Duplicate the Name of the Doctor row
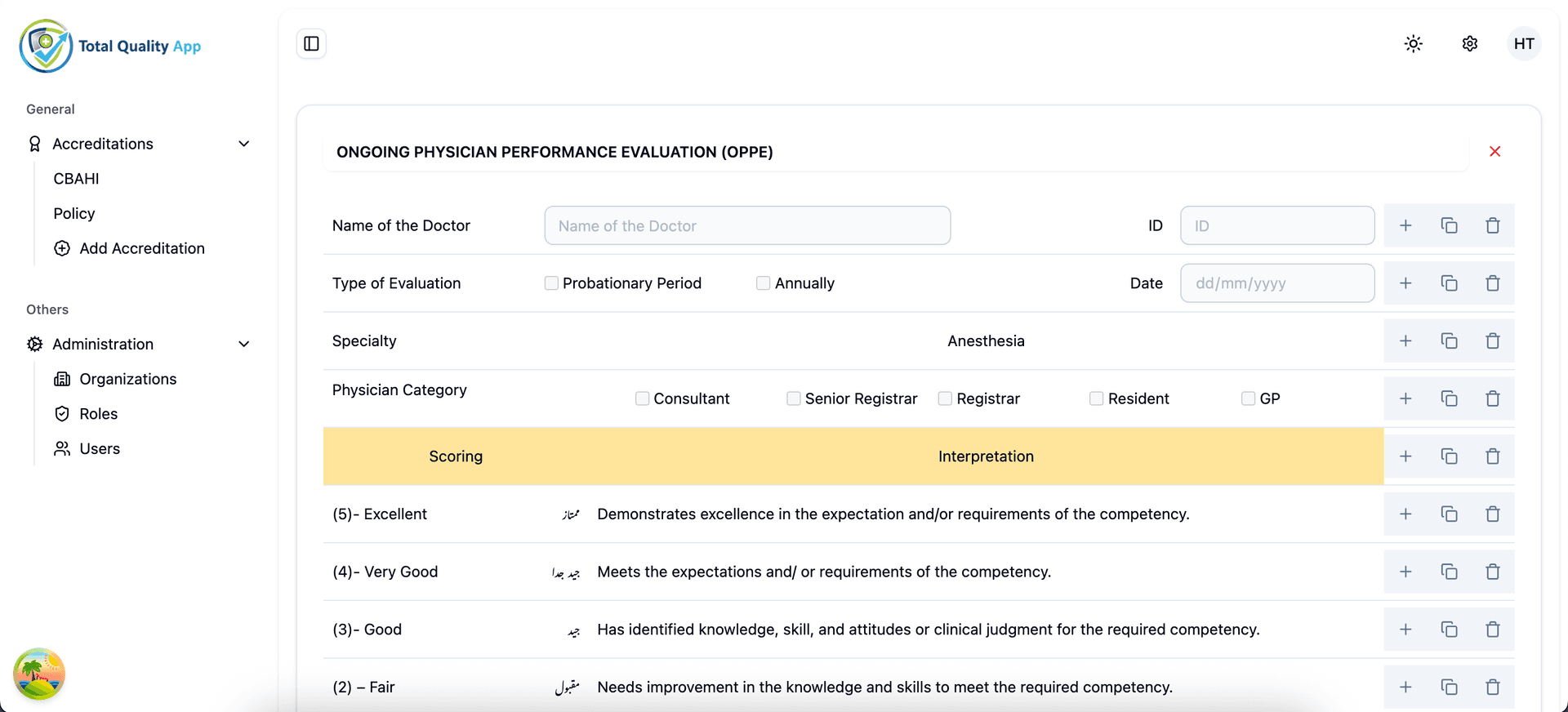The image size is (1568, 712). pyautogui.click(x=1450, y=225)
